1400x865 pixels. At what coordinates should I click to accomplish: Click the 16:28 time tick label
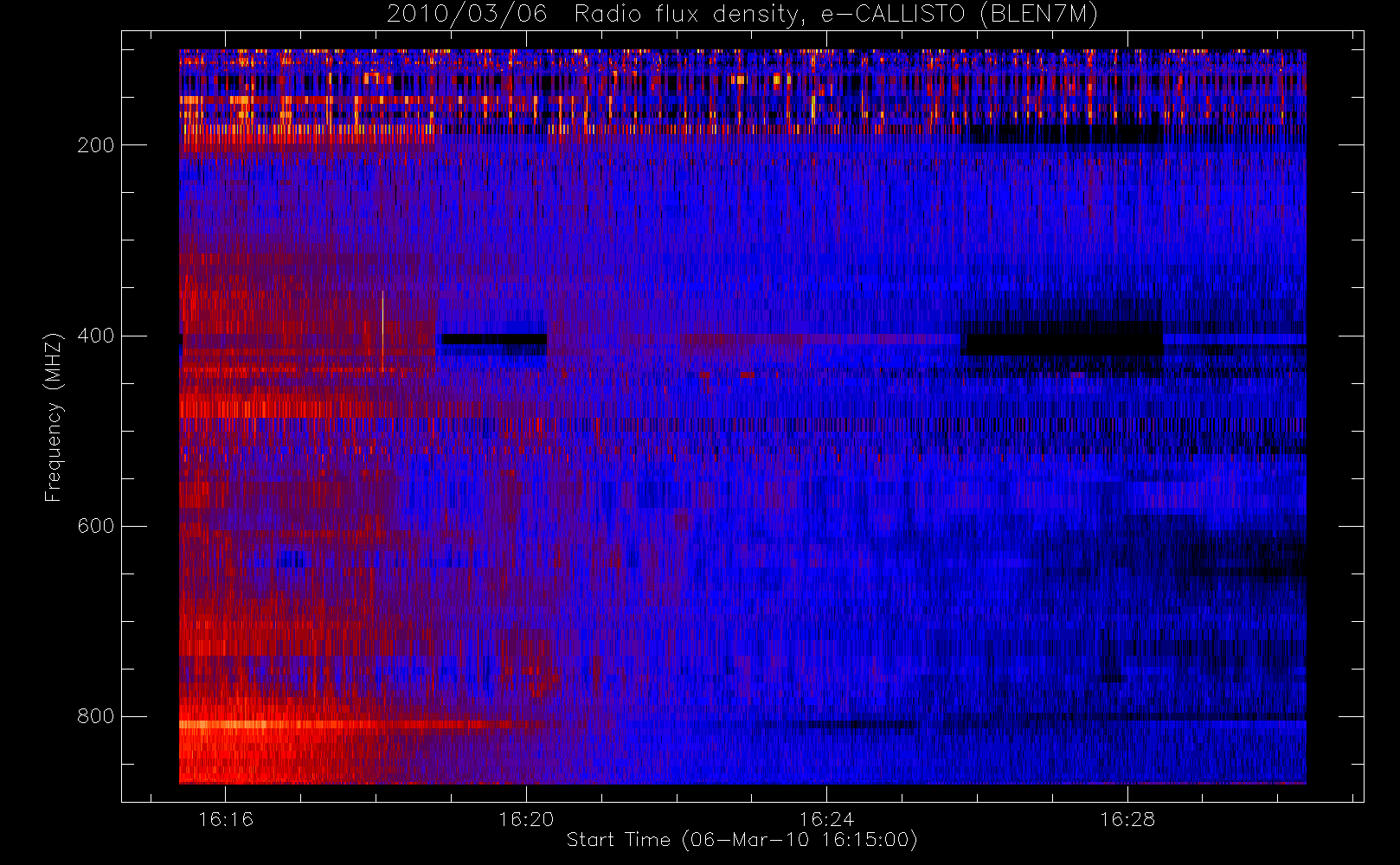[1127, 819]
